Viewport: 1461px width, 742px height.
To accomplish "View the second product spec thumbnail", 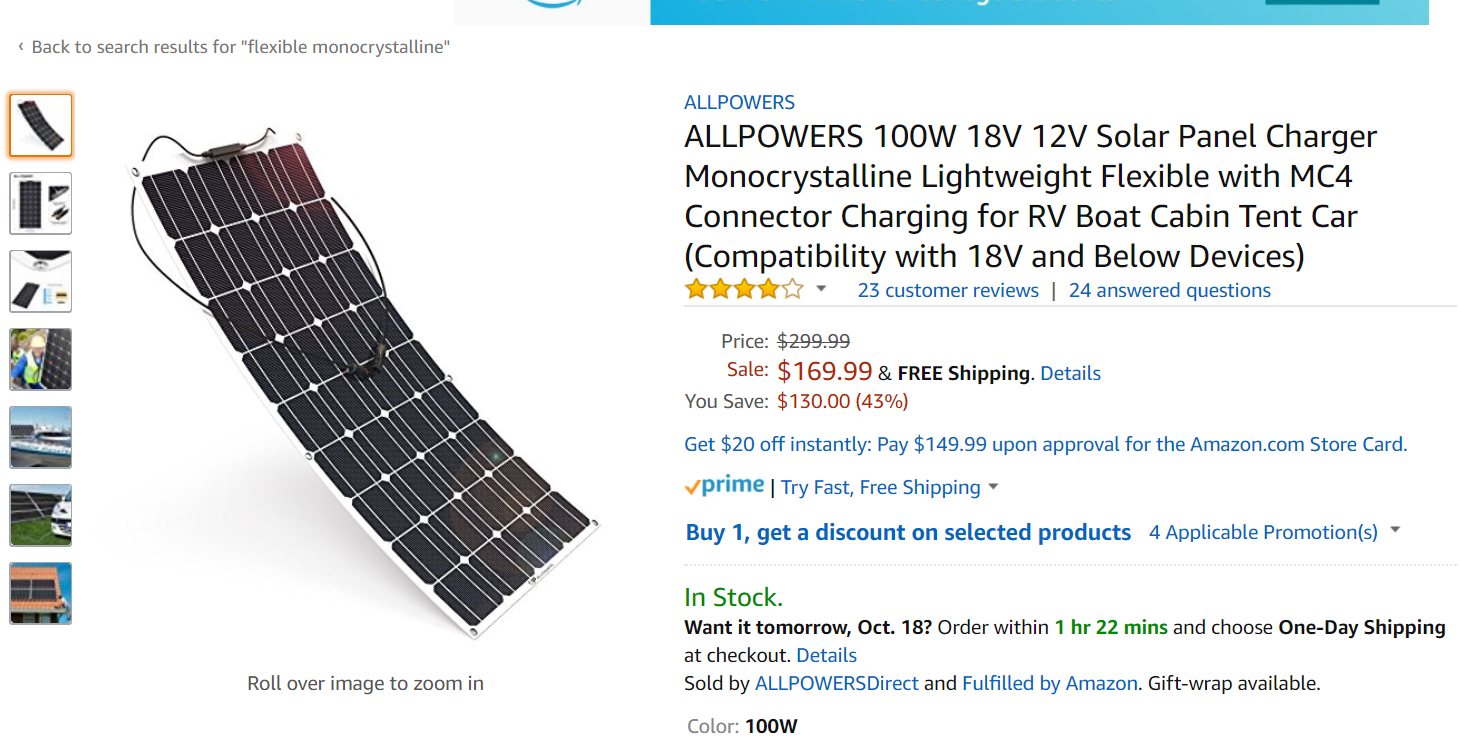I will [41, 203].
